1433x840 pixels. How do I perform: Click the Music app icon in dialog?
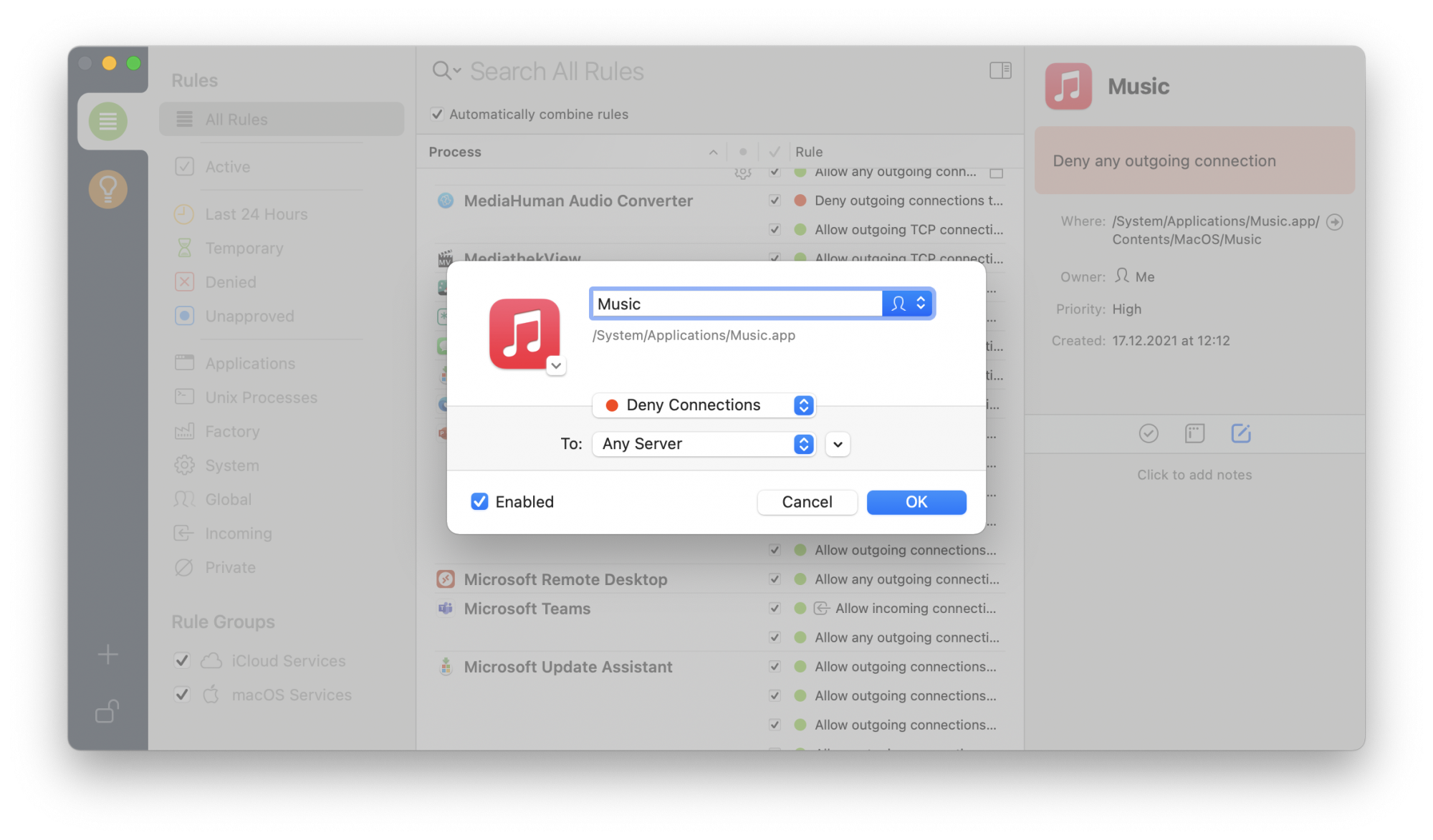click(524, 334)
